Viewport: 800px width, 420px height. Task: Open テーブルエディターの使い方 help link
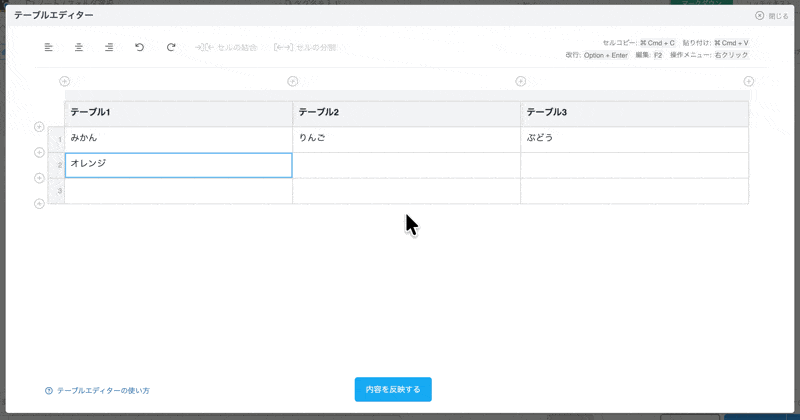coord(98,390)
